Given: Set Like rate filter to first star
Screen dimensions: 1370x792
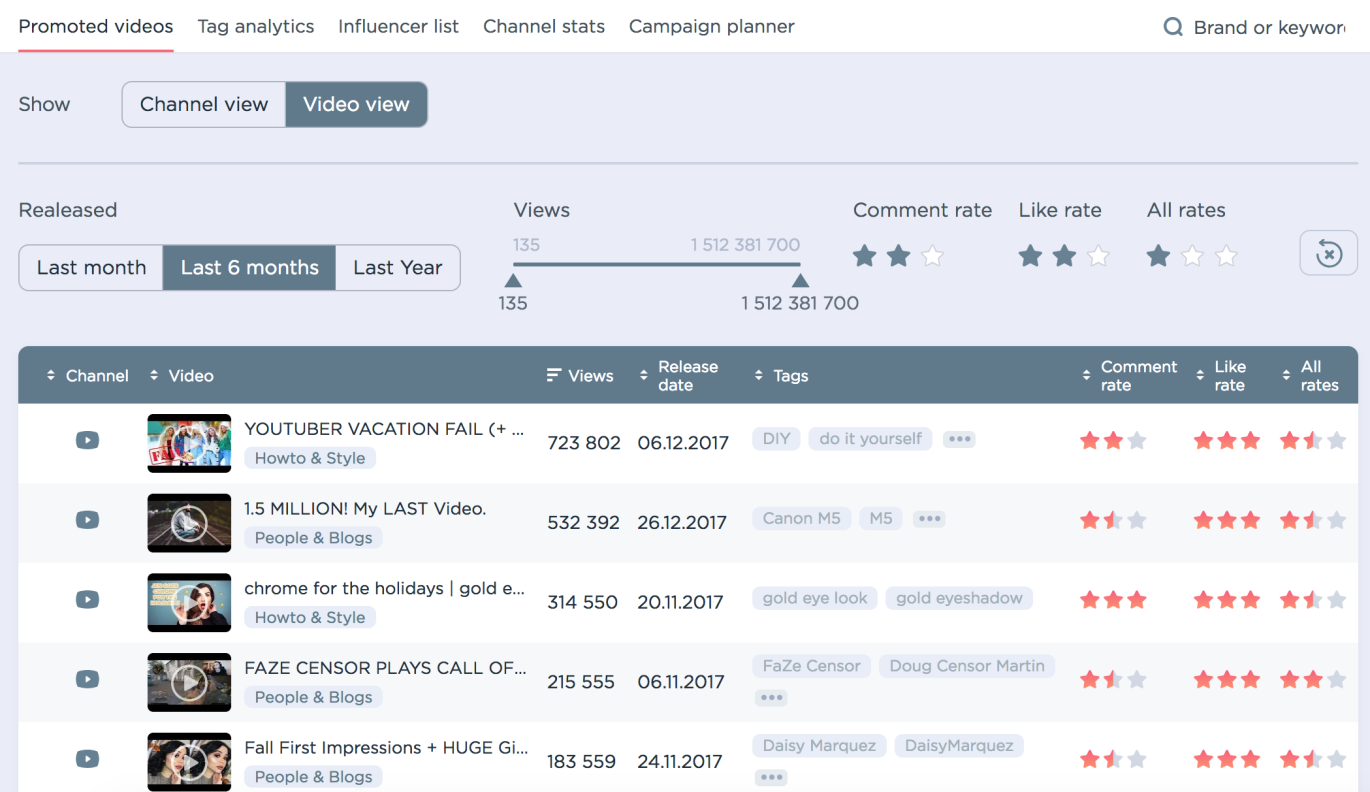Looking at the screenshot, I should click(1030, 256).
